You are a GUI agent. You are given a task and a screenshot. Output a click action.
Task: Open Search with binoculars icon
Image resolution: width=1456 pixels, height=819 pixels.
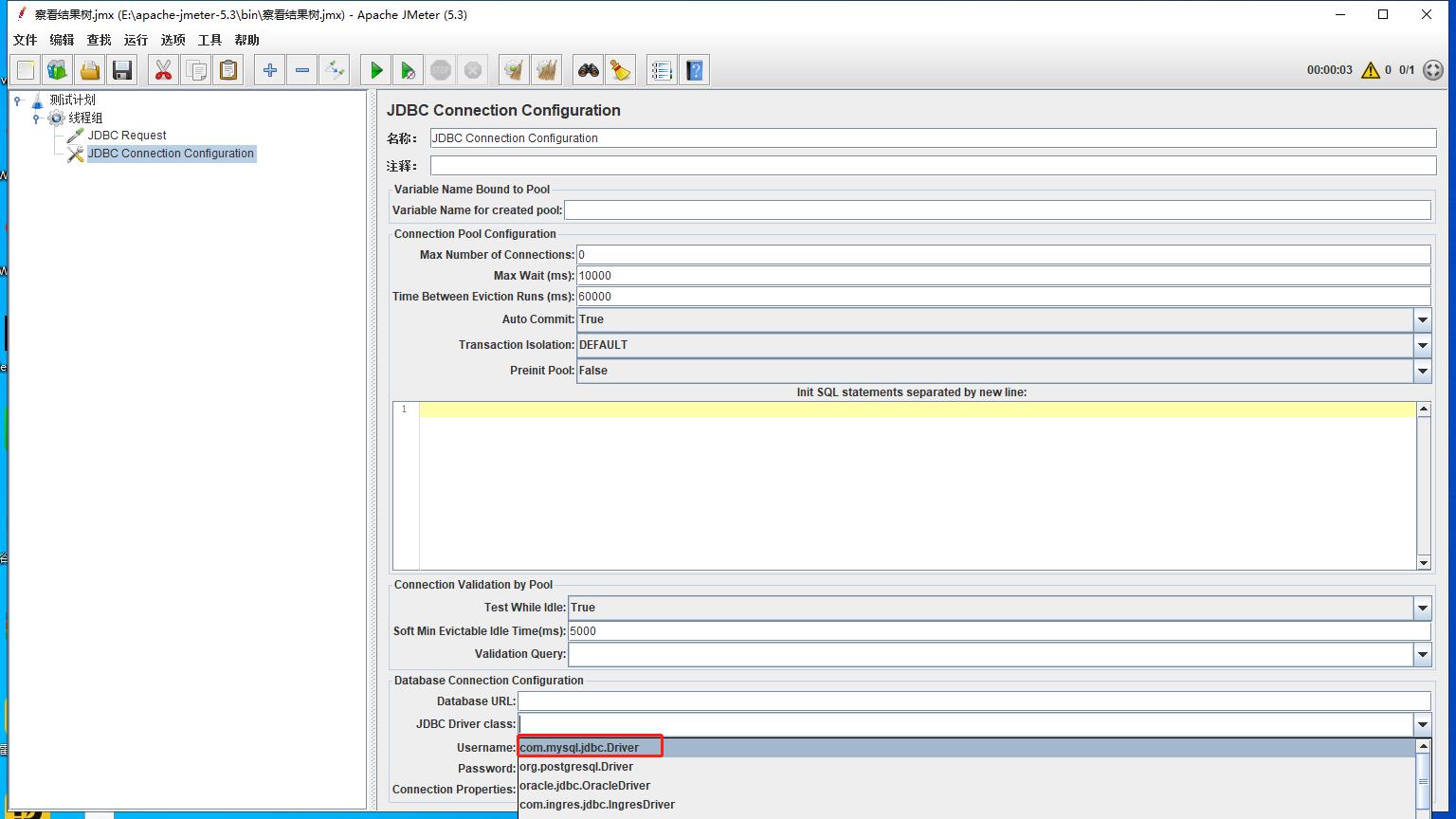[x=589, y=70]
